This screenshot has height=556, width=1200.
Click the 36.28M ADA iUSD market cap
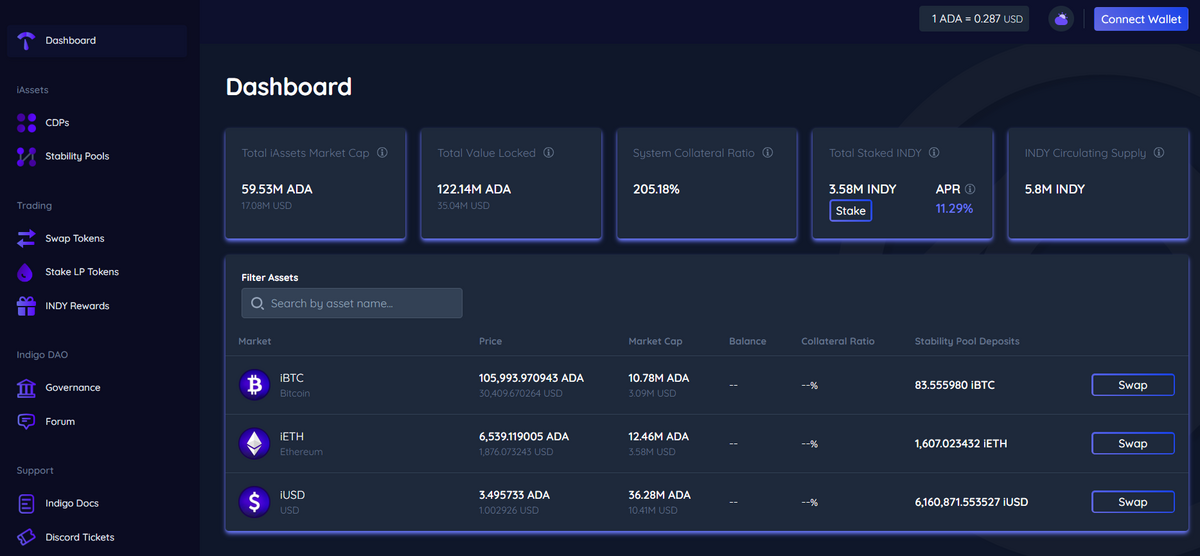(x=659, y=495)
